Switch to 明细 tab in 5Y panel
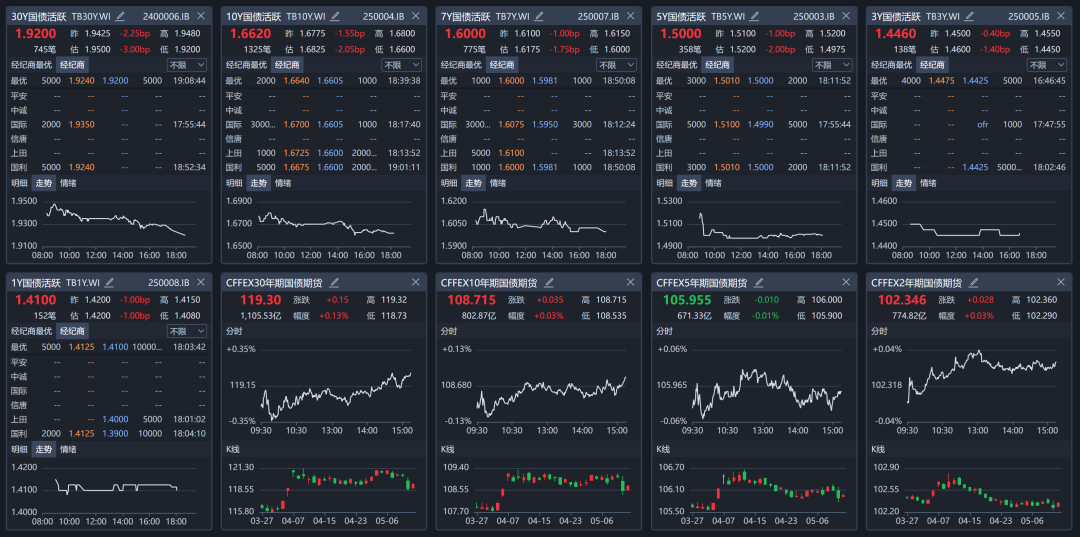The height and width of the screenshot is (537, 1080). [x=665, y=183]
